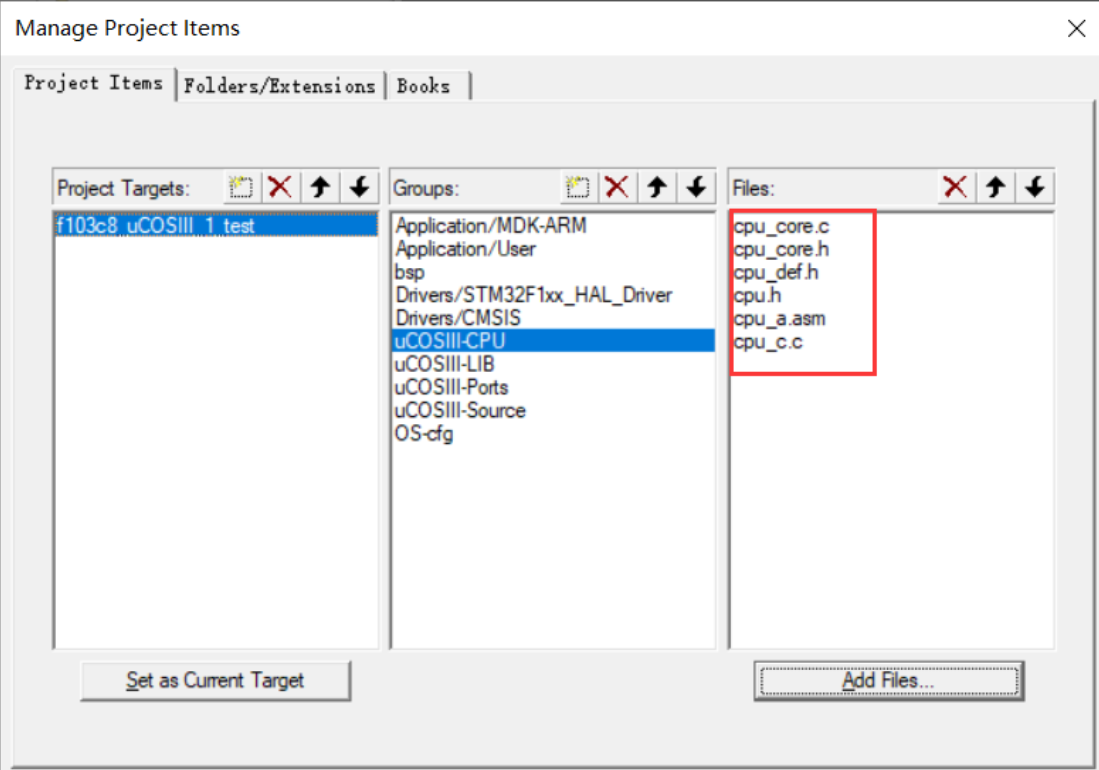Delete the selected project target via red X
Viewport: 1099px width, 770px height.
(279, 187)
